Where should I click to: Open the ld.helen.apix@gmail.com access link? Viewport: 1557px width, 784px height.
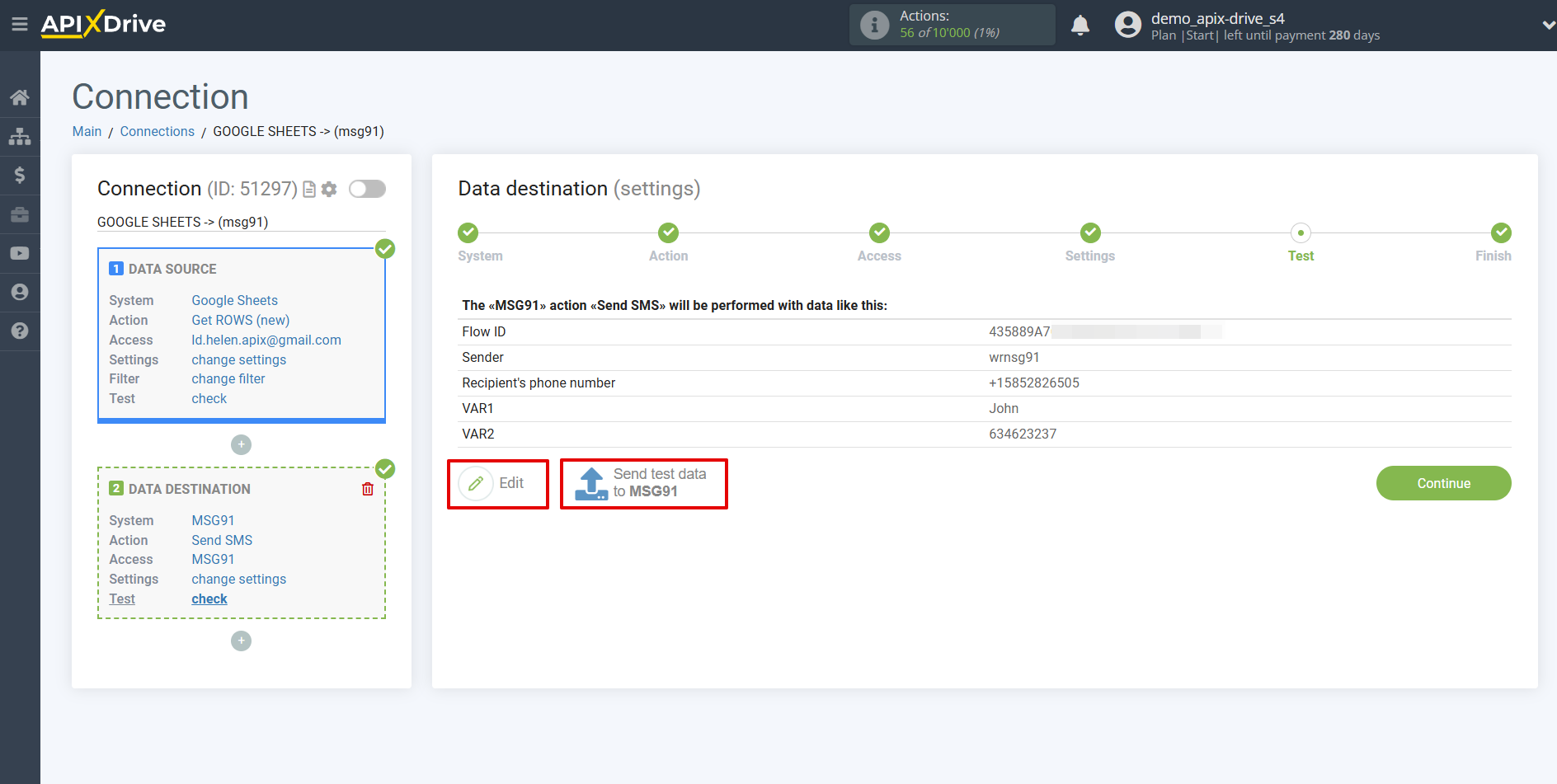coord(266,340)
